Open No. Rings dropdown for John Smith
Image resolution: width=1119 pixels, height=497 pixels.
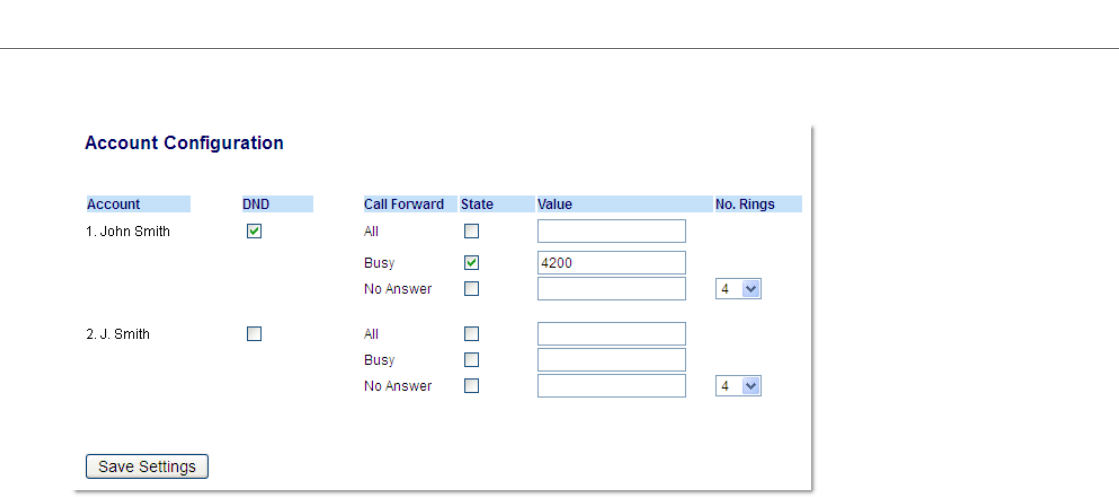[738, 289]
